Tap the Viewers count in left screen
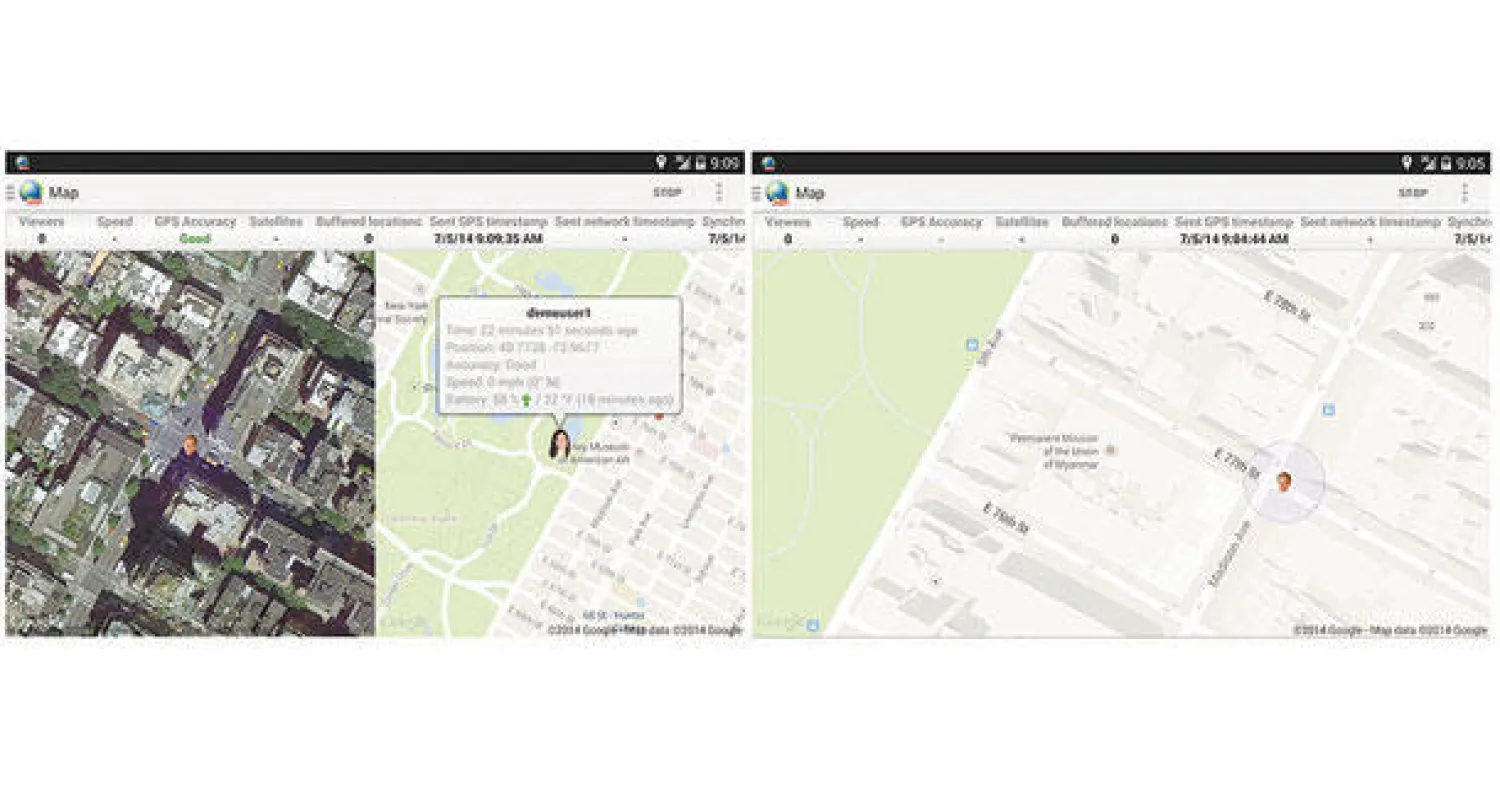1500x811 pixels. point(41,239)
